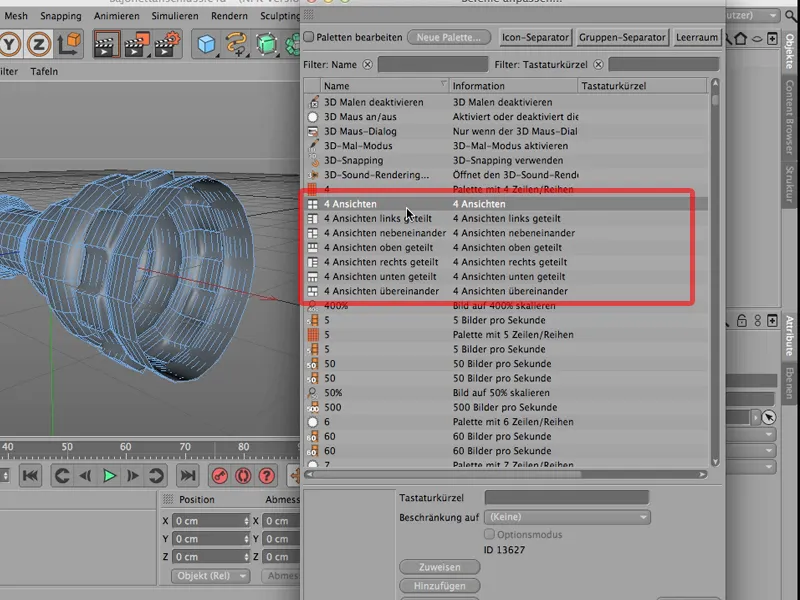Select the 50% Bild skalieren row

[x=506, y=393]
